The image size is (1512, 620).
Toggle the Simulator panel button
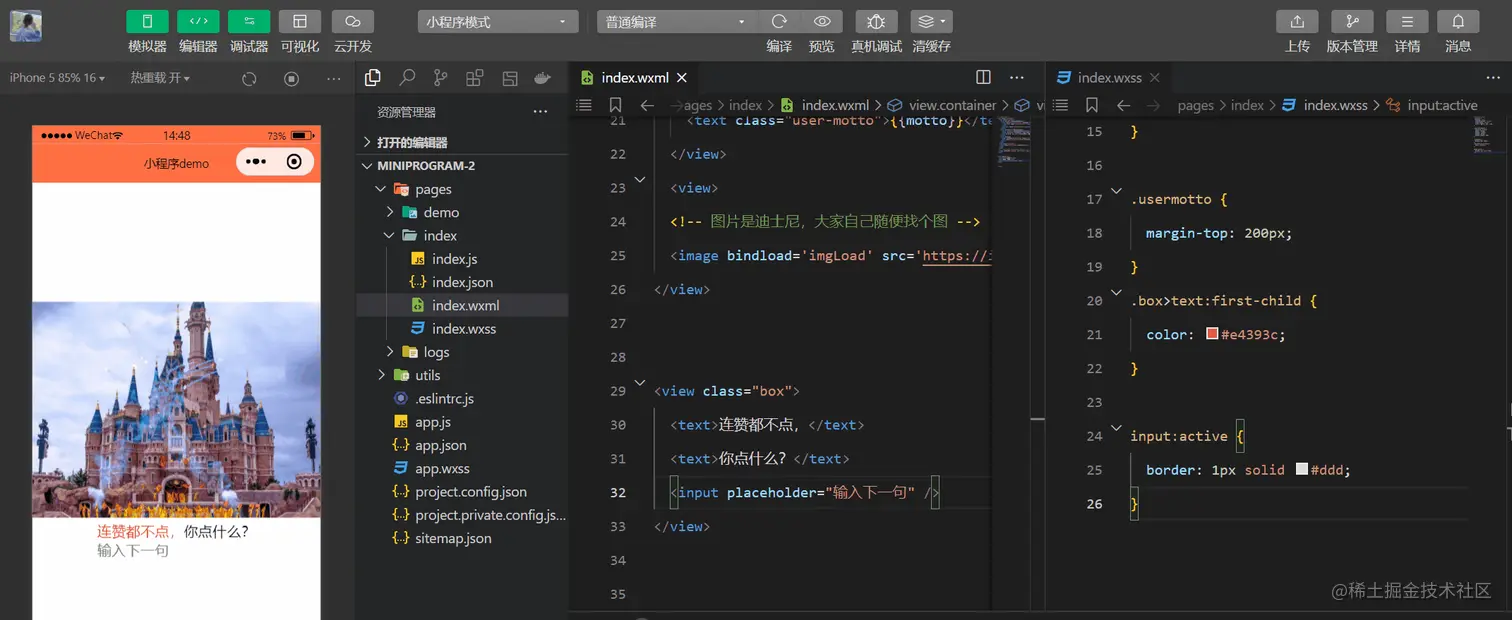(x=147, y=22)
